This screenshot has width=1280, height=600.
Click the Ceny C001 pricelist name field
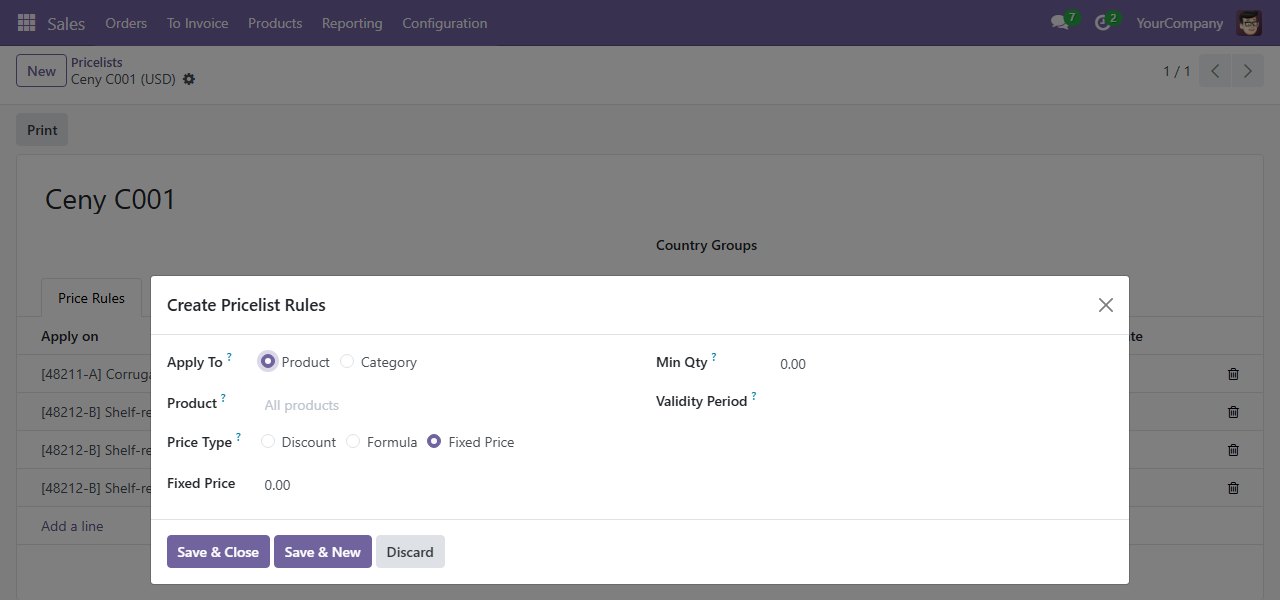[x=110, y=199]
